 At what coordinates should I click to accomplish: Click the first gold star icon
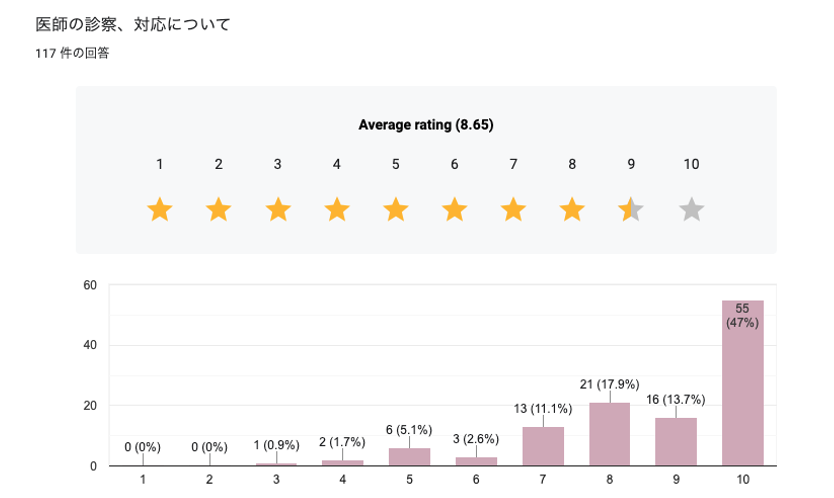[159, 210]
